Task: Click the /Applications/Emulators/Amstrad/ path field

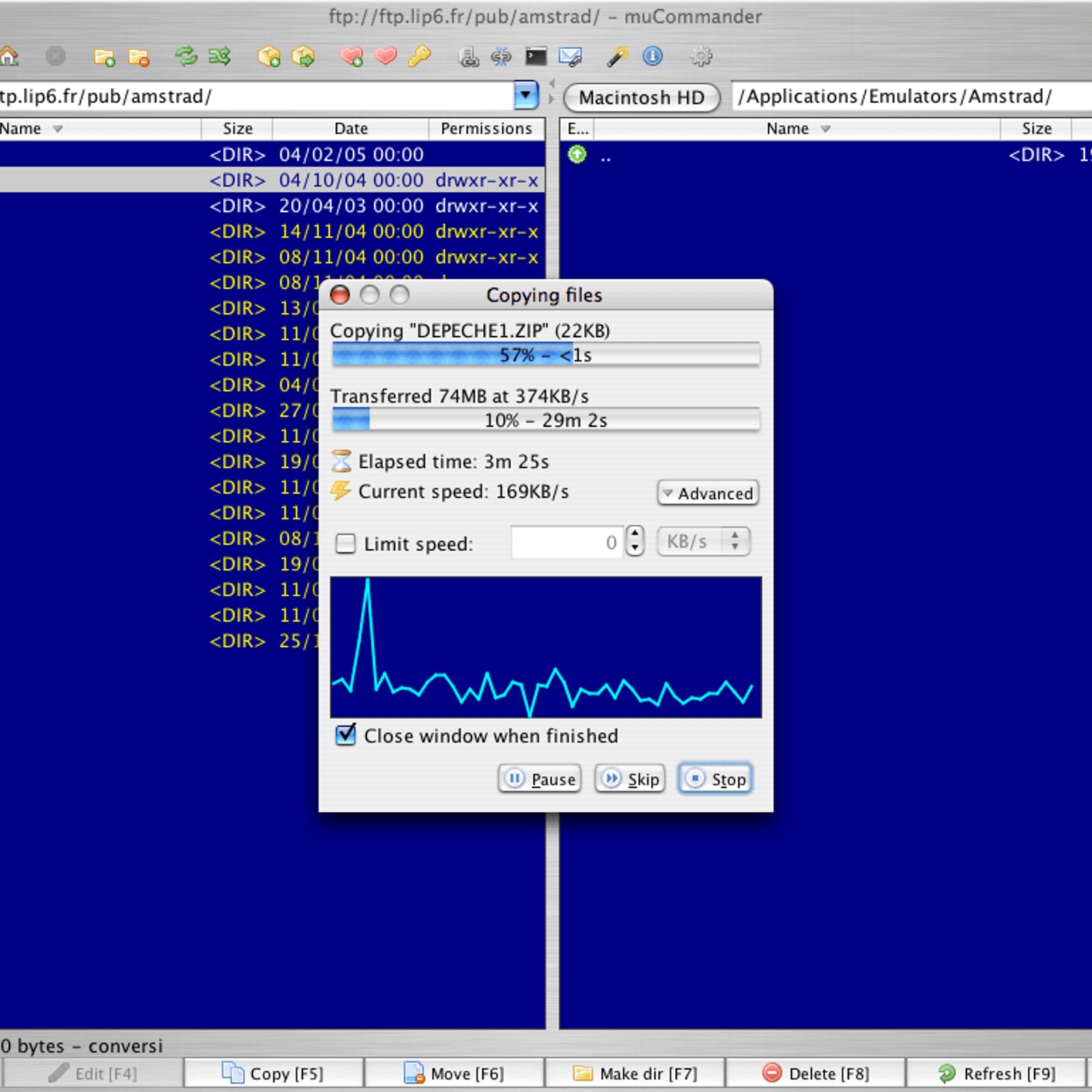Action: click(912, 96)
